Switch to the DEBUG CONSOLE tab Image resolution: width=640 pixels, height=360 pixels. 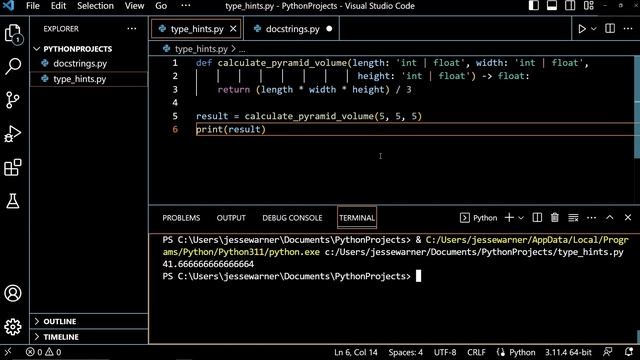click(x=292, y=218)
